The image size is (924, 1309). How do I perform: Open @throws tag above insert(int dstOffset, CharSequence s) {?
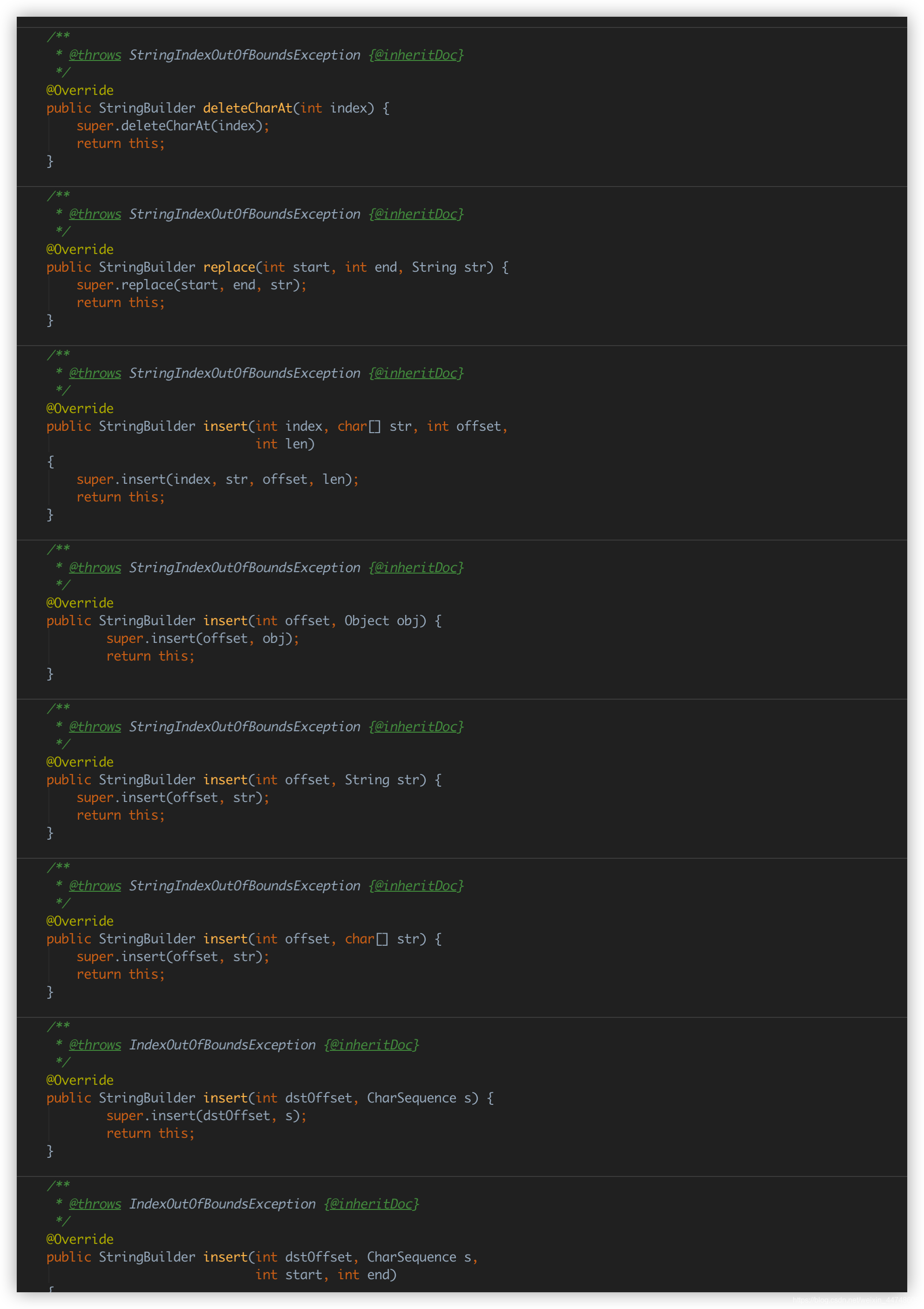(95, 1045)
